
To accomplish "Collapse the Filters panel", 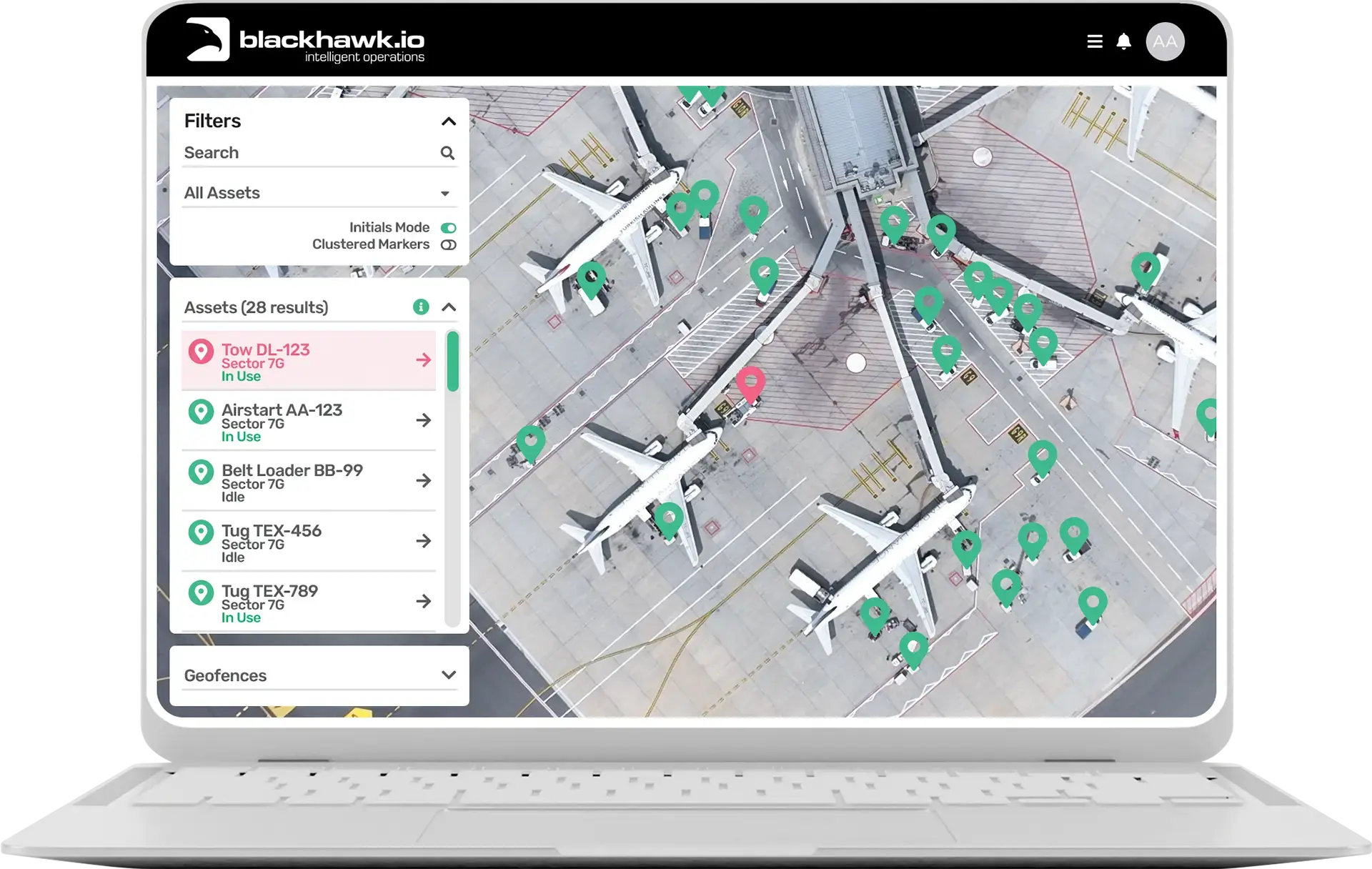I will click(x=448, y=121).
